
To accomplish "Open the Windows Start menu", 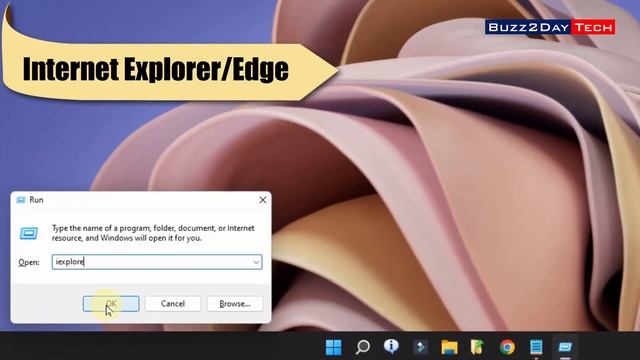I will point(333,347).
